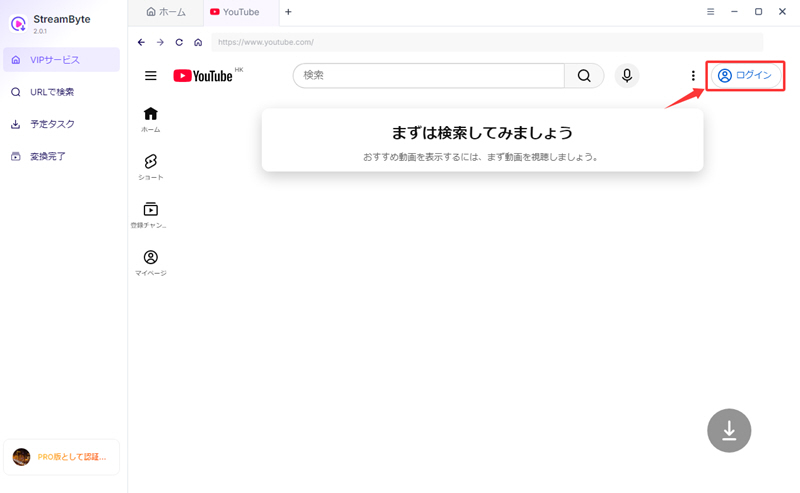Screen dimensions: 800x493
Task: Open ショート in YouTube mini guide
Action: tap(151, 167)
